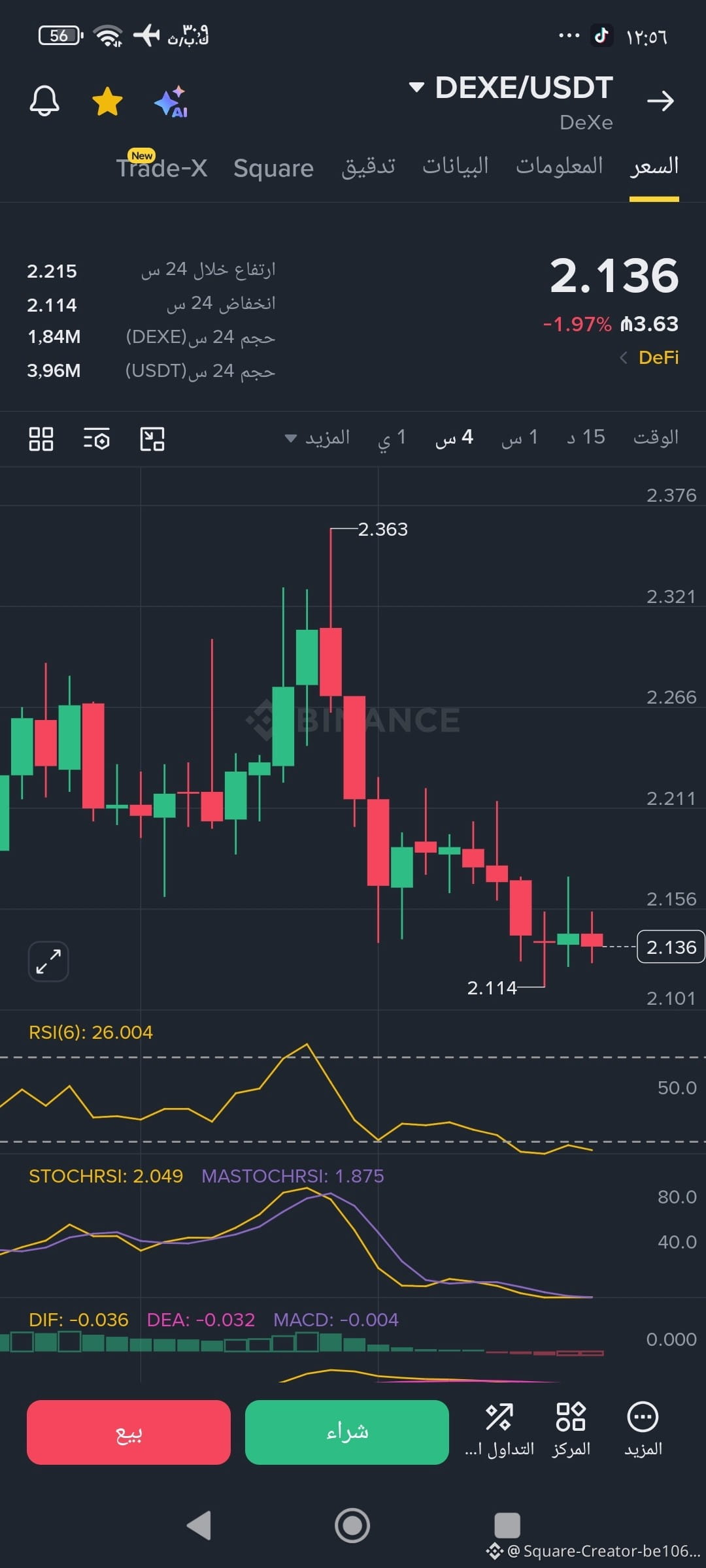
Task: Tap the red بيع sell button
Action: pyautogui.click(x=129, y=1432)
